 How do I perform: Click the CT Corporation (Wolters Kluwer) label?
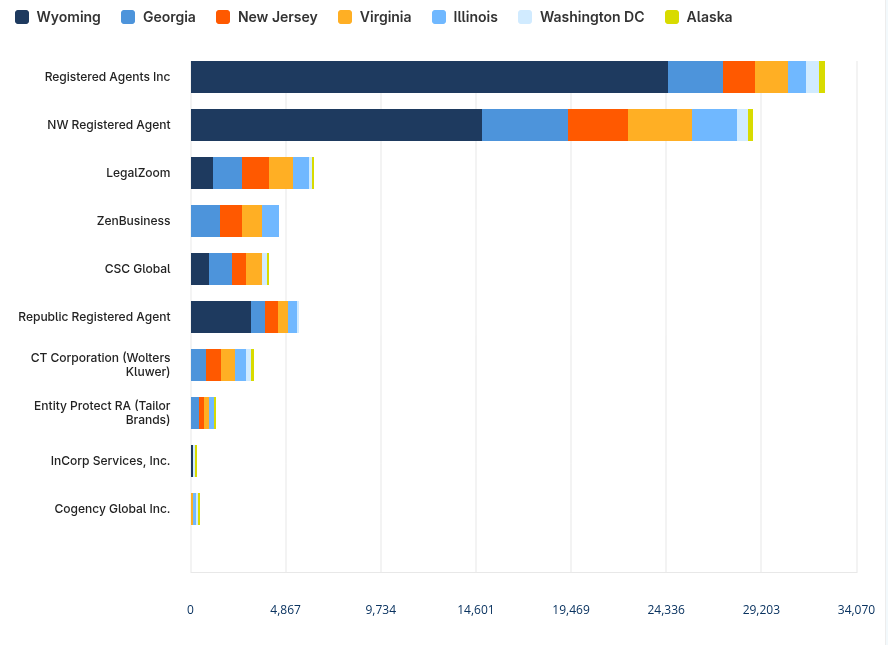(100, 365)
